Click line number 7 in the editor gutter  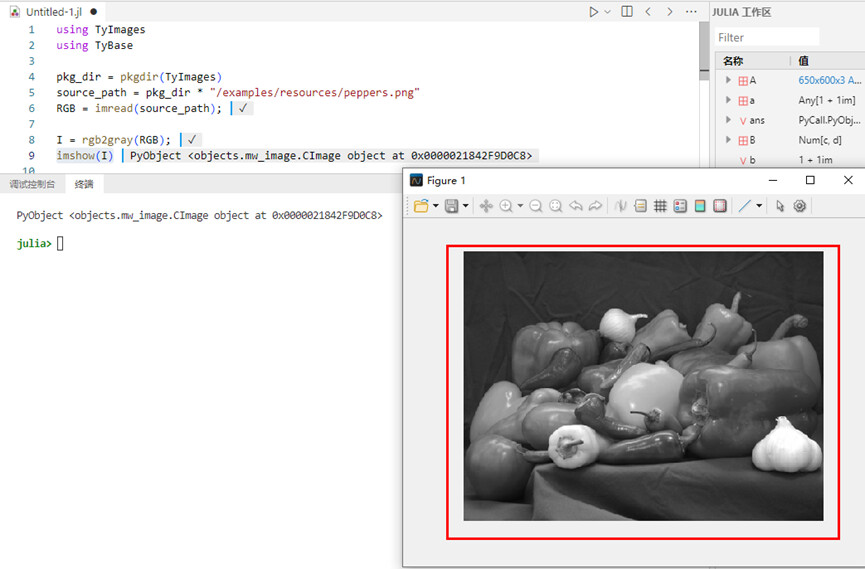[x=31, y=124]
